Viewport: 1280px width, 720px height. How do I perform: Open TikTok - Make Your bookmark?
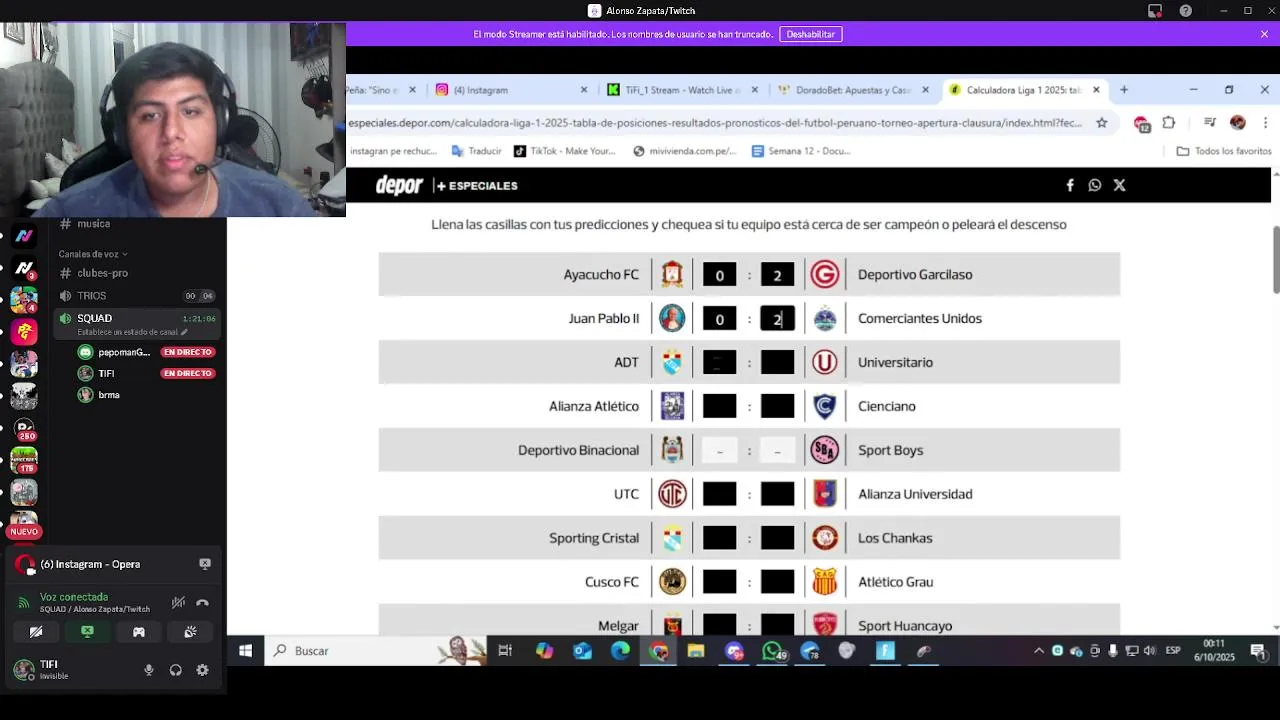click(x=565, y=151)
